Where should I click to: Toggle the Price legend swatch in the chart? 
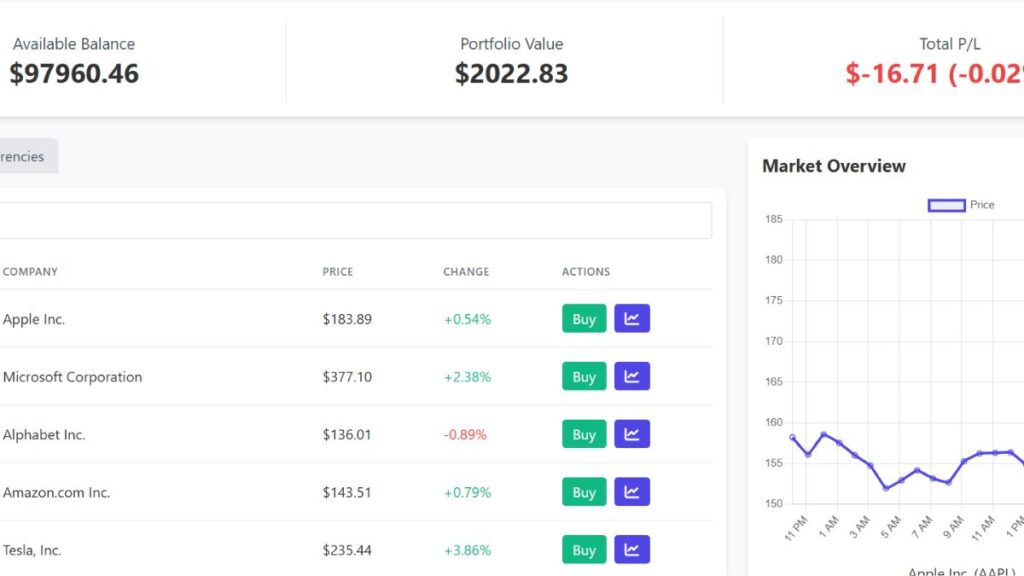click(946, 205)
